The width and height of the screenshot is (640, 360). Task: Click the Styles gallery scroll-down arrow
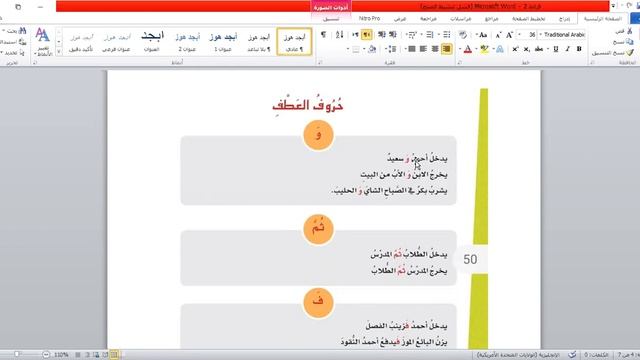click(x=59, y=42)
